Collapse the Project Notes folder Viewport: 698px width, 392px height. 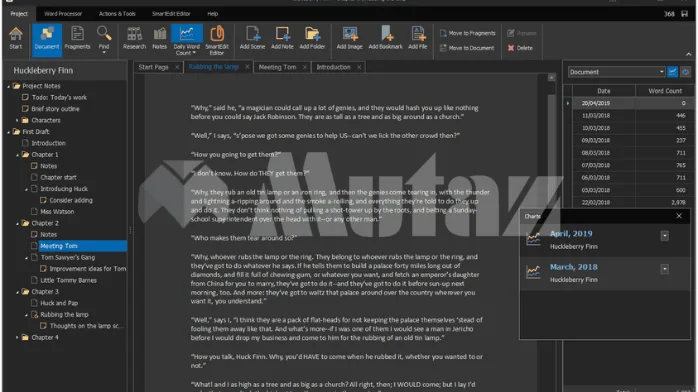[8, 86]
